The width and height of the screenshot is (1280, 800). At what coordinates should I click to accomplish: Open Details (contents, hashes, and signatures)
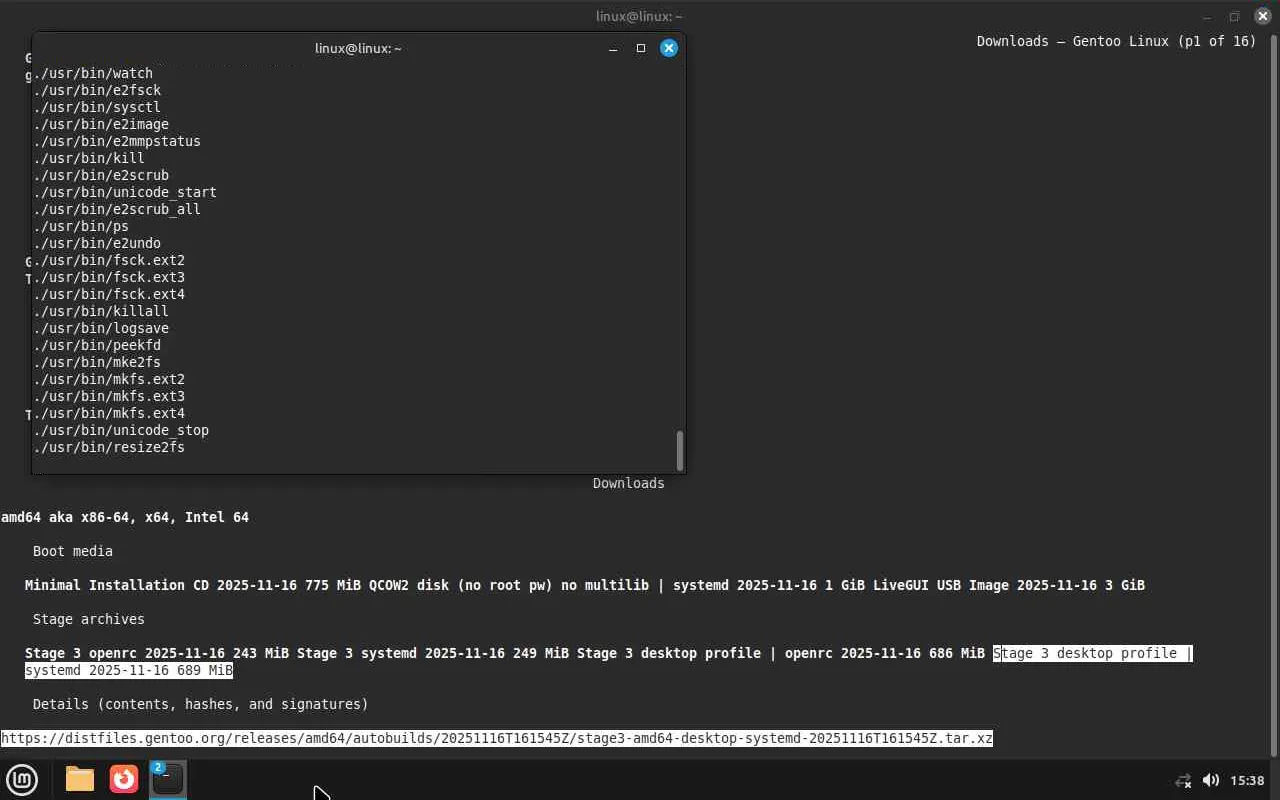[x=201, y=704]
